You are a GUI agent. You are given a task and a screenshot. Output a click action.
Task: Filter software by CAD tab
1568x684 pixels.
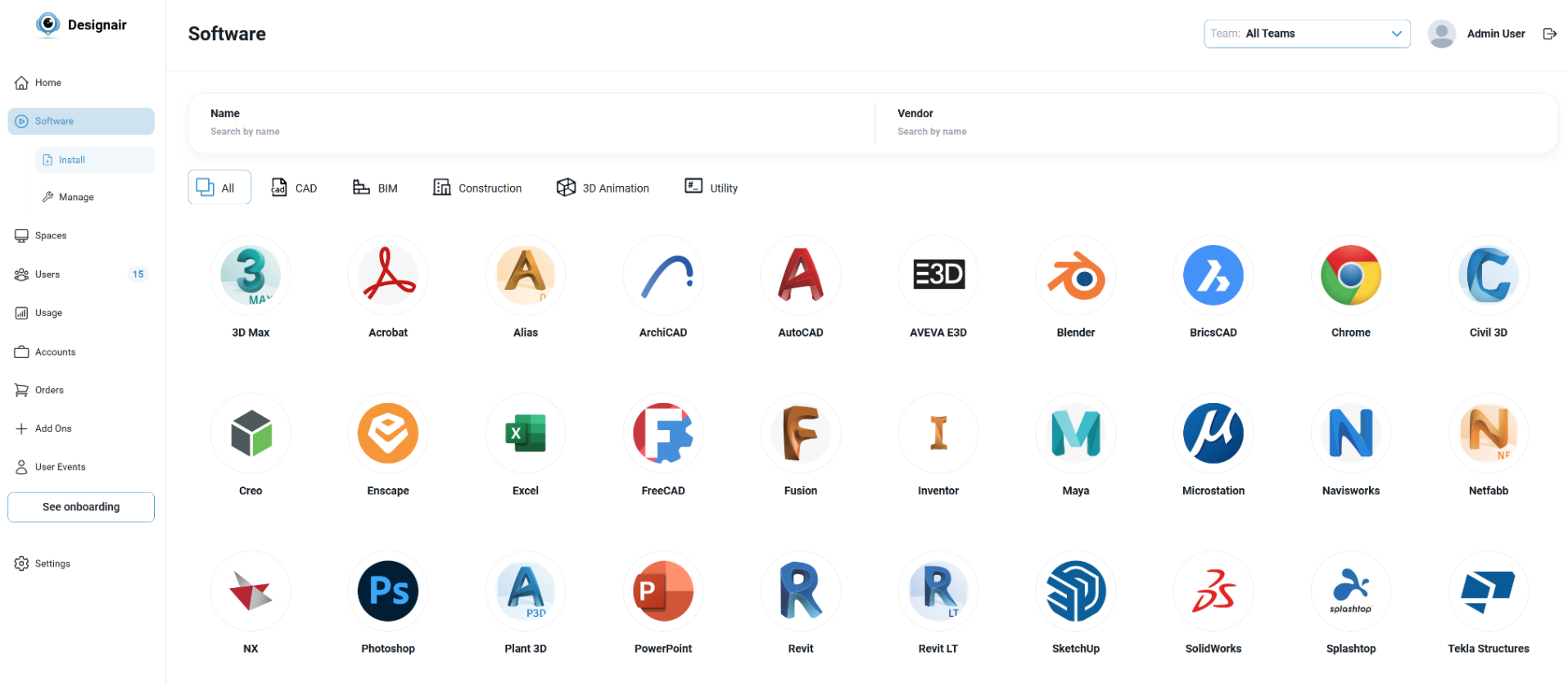[x=294, y=188]
